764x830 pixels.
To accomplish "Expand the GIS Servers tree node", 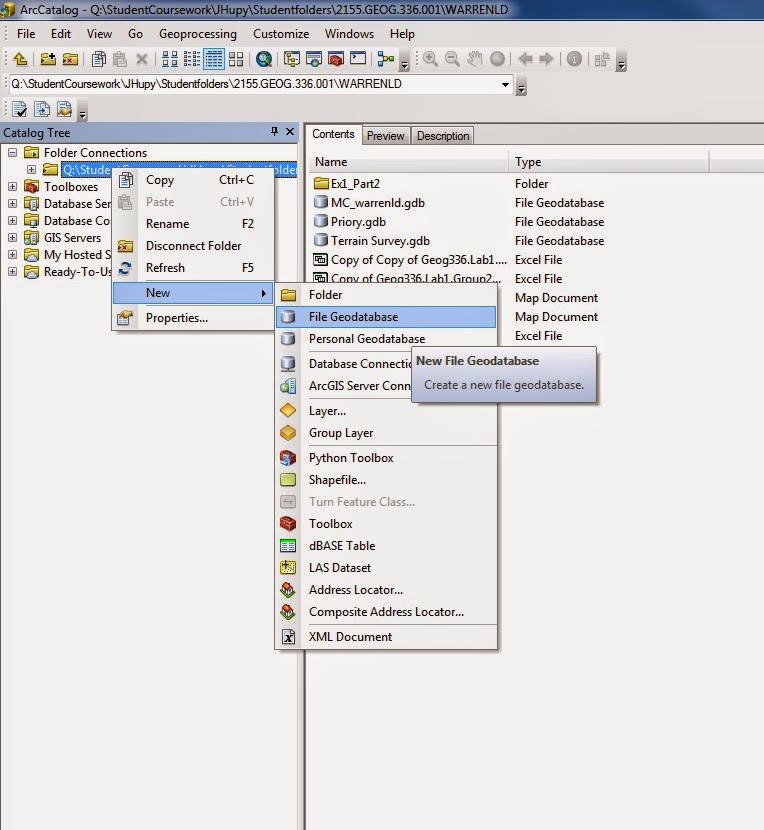I will click(x=12, y=238).
